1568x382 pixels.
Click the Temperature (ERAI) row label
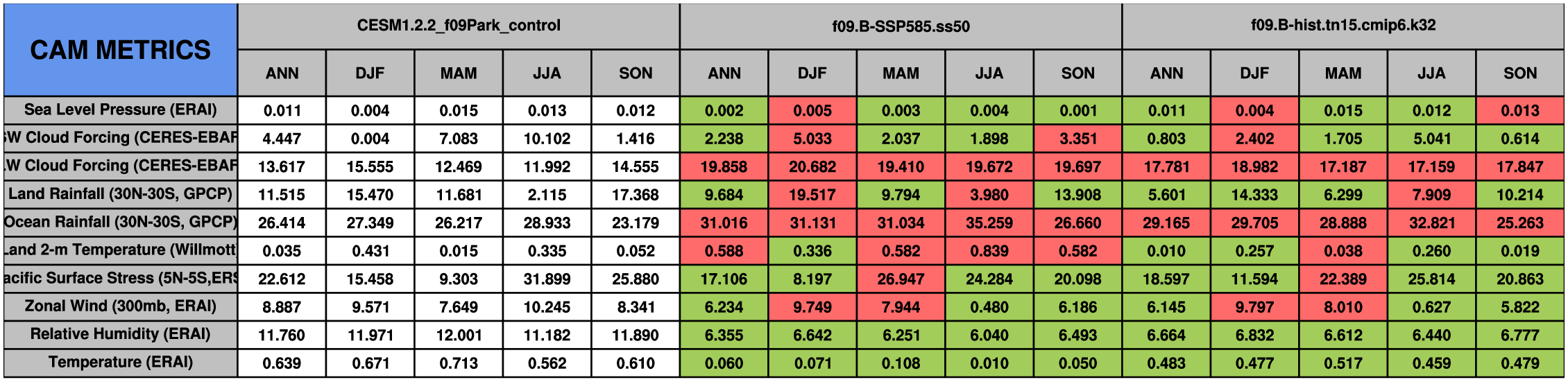pos(120,363)
